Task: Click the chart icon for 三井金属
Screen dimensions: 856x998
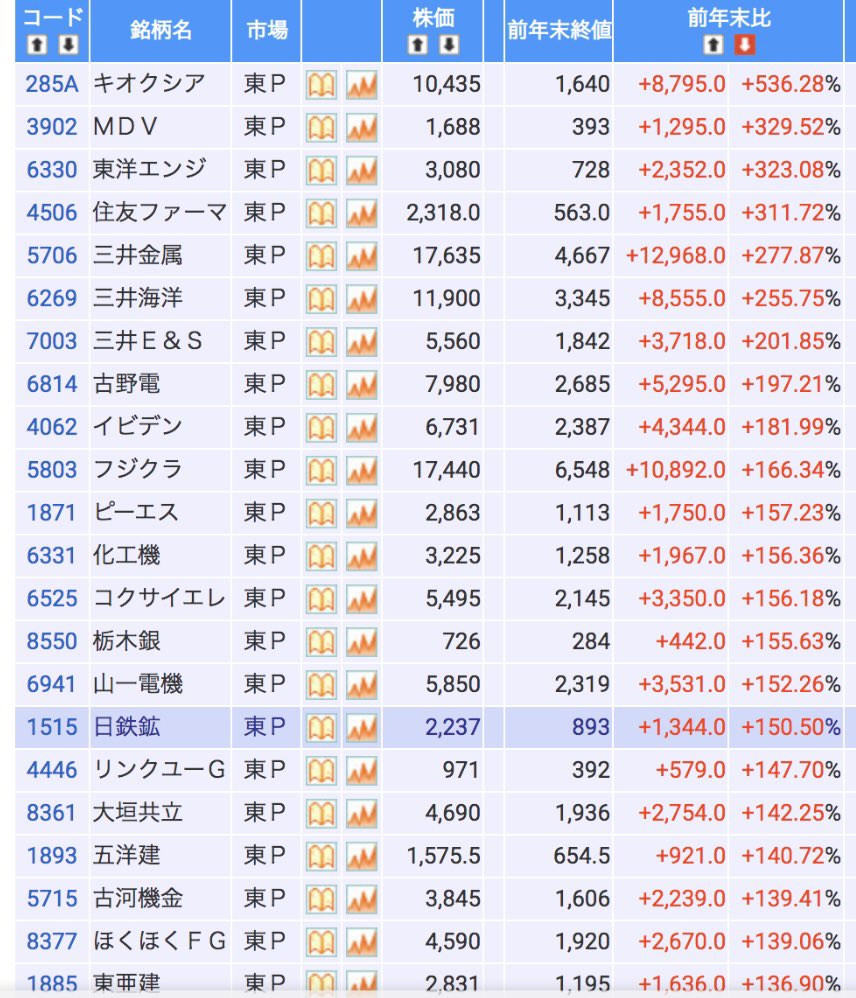Action: tap(361, 256)
